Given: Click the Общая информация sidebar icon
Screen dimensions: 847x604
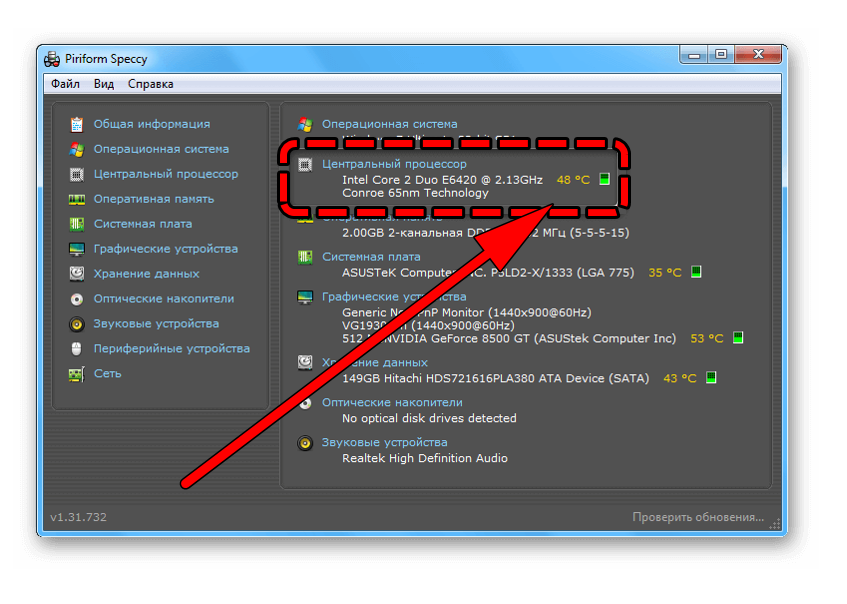Looking at the screenshot, I should tap(77, 124).
